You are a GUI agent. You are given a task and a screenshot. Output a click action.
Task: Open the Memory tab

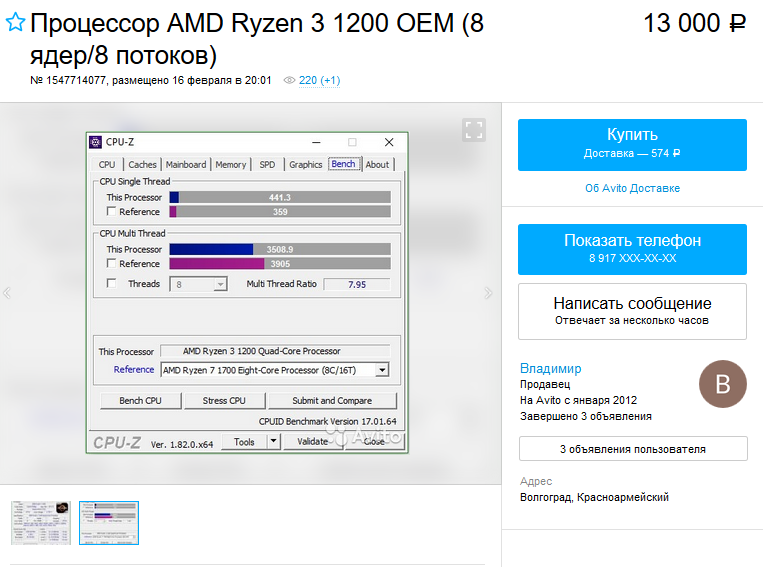[231, 165]
